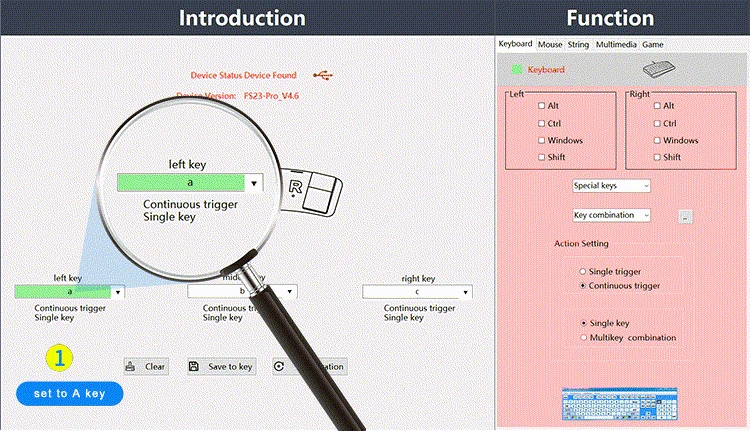Check the Left Windows checkbox

(541, 141)
